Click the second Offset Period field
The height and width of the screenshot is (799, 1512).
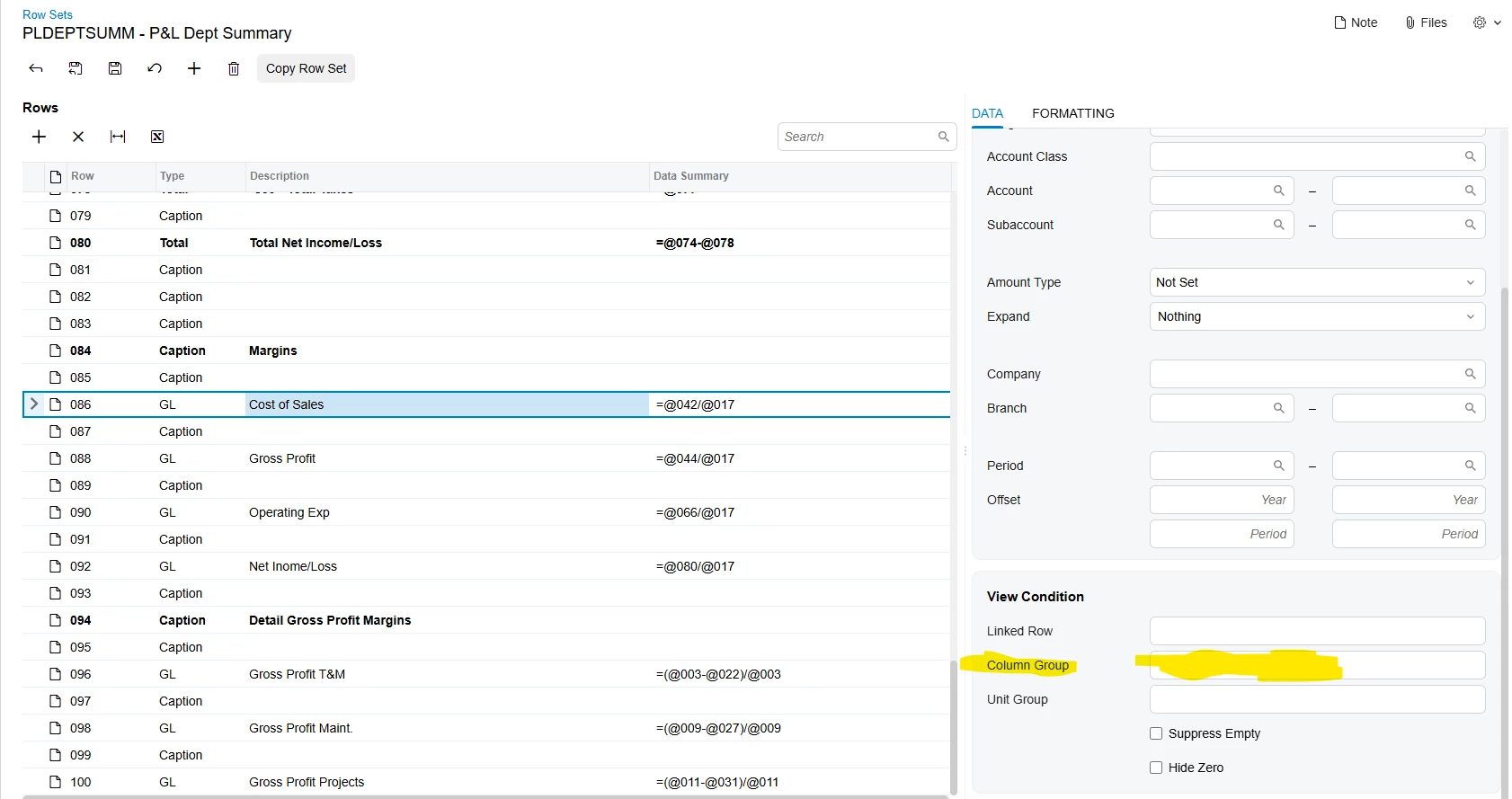point(1409,534)
